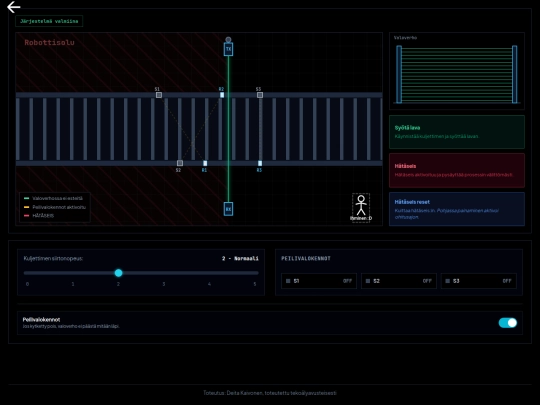Select the S1 sensor square on conveyor
The image size is (540, 405).
pyautogui.click(x=159, y=95)
